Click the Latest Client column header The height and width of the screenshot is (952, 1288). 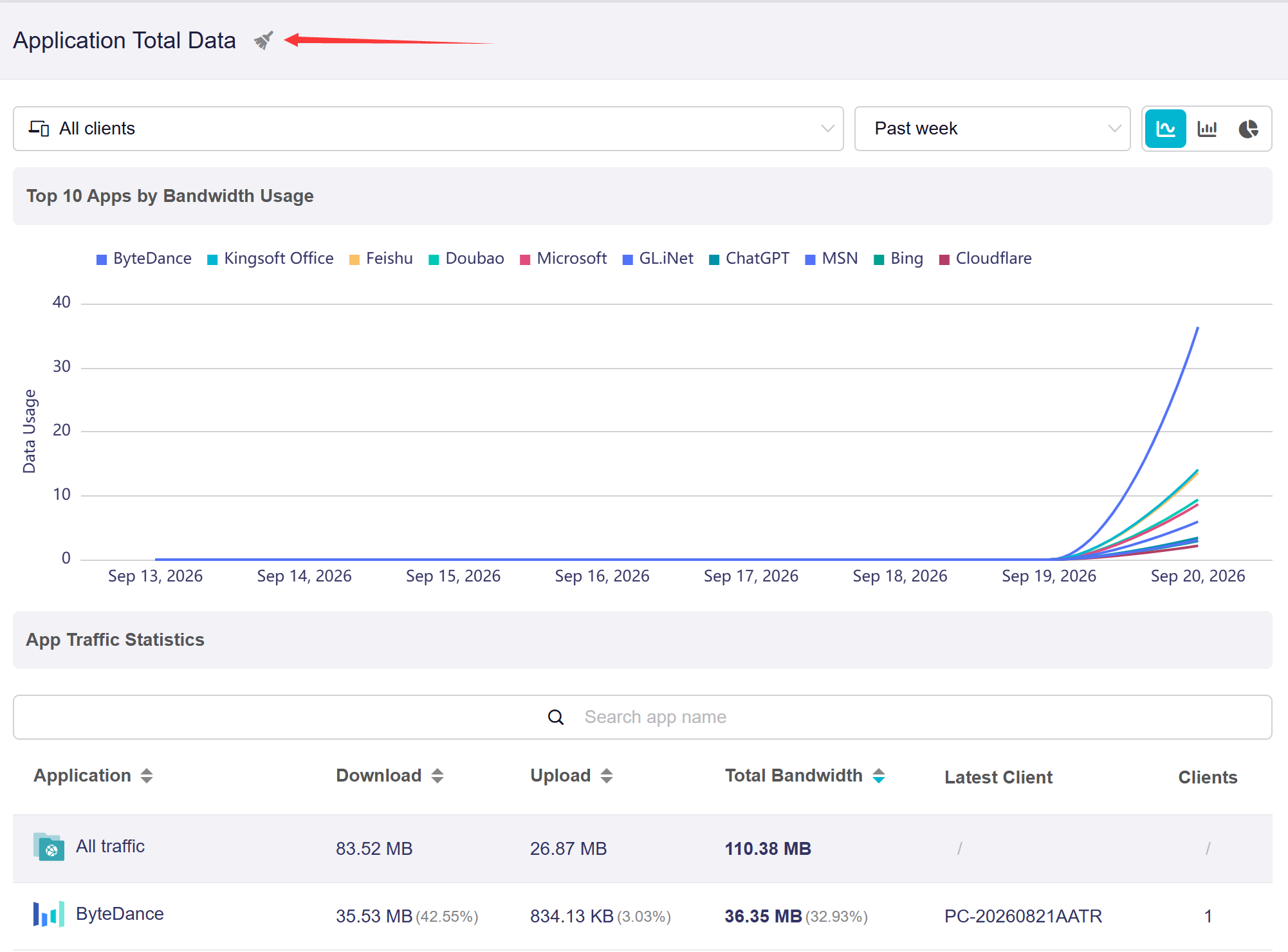(x=998, y=777)
